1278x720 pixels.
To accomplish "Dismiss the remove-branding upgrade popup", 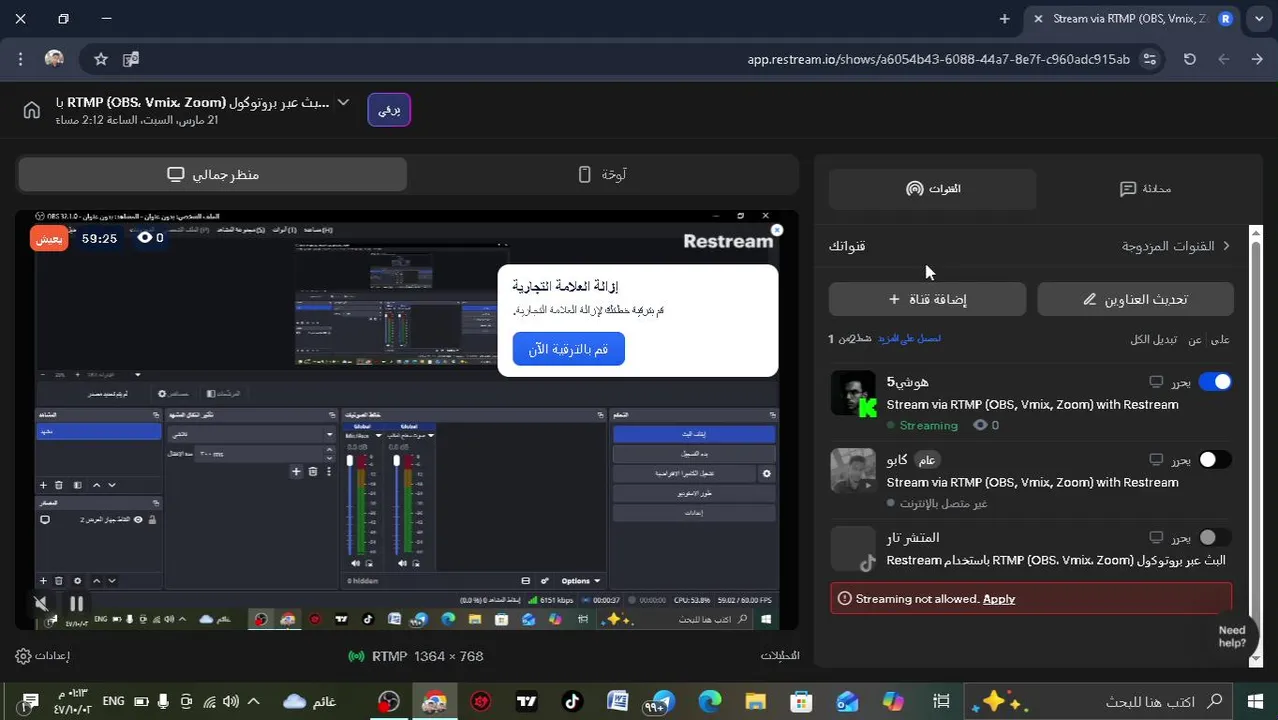I will coord(777,230).
